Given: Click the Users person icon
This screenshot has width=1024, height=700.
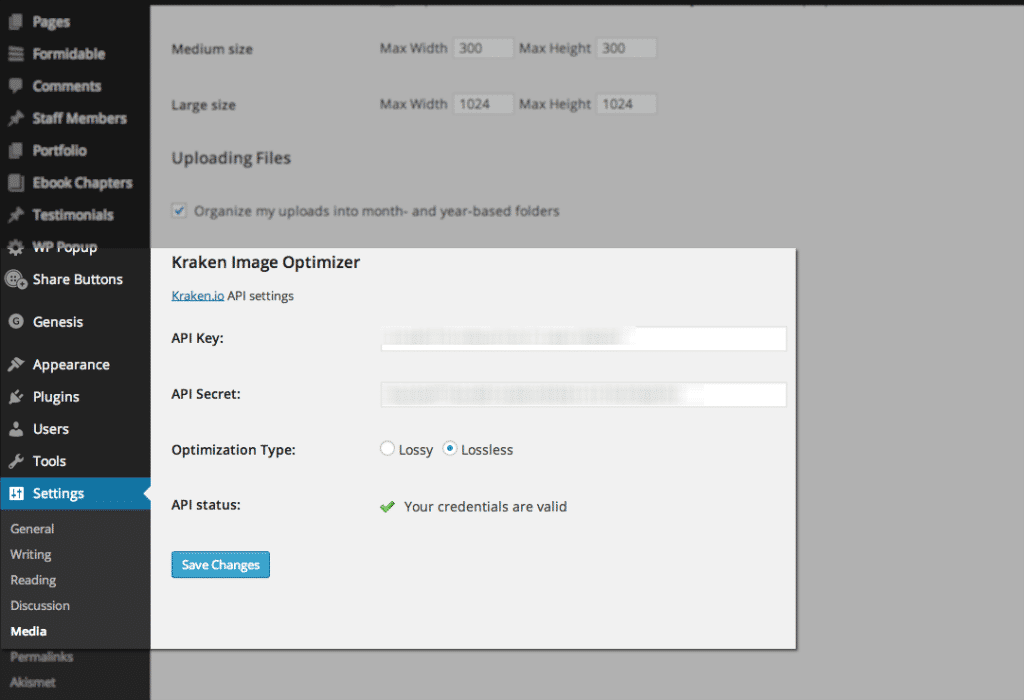Looking at the screenshot, I should 16,429.
